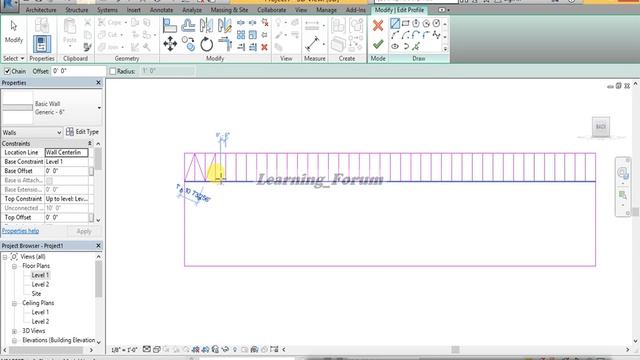This screenshot has width=640, height=360.
Task: Enable the Radius checkbox
Action: 113,71
